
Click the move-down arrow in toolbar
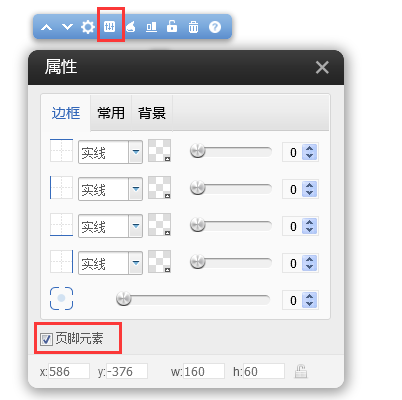[67, 27]
